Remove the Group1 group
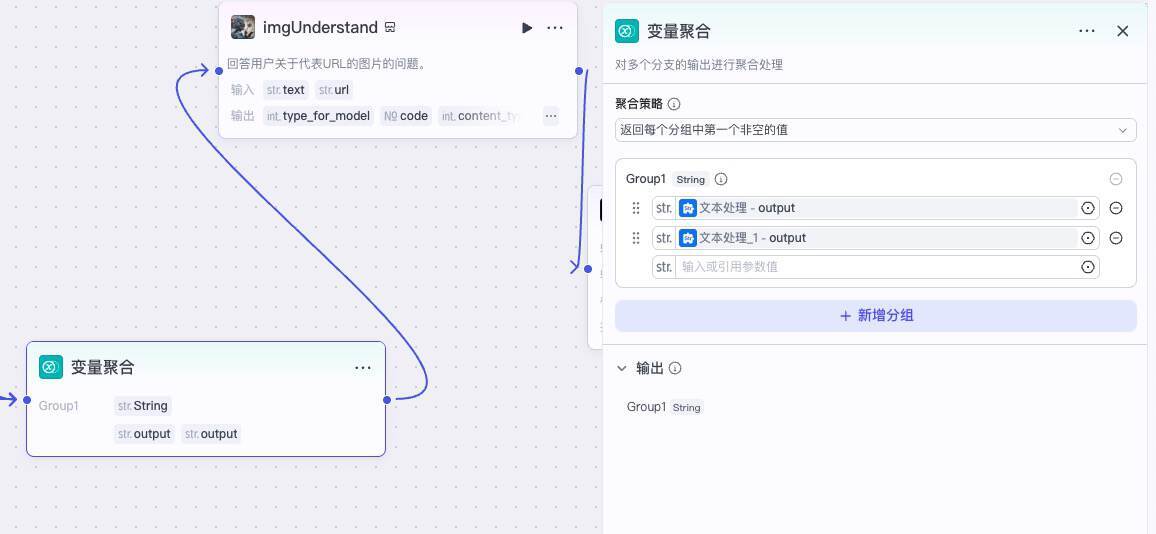Image resolution: width=1156 pixels, height=534 pixels. (1116, 179)
